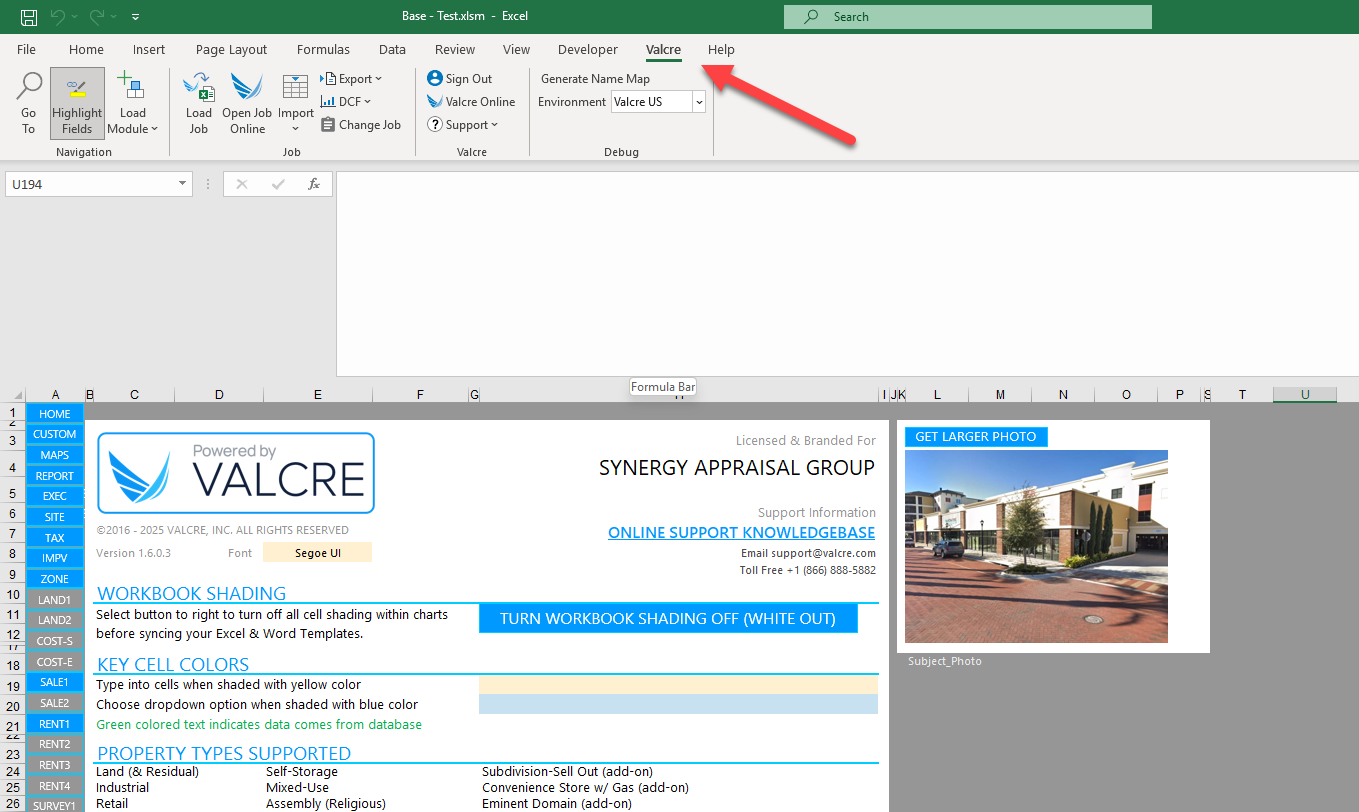Click the SALE1 navigation button
Viewport: 1359px width, 812px height.
click(55, 682)
